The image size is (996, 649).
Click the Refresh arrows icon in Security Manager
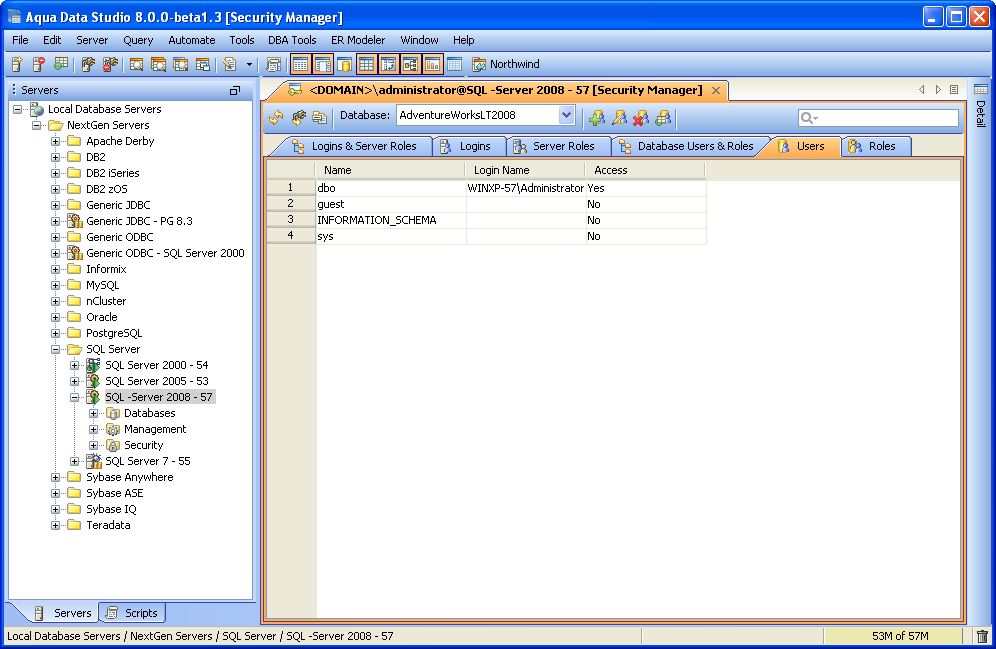point(276,117)
